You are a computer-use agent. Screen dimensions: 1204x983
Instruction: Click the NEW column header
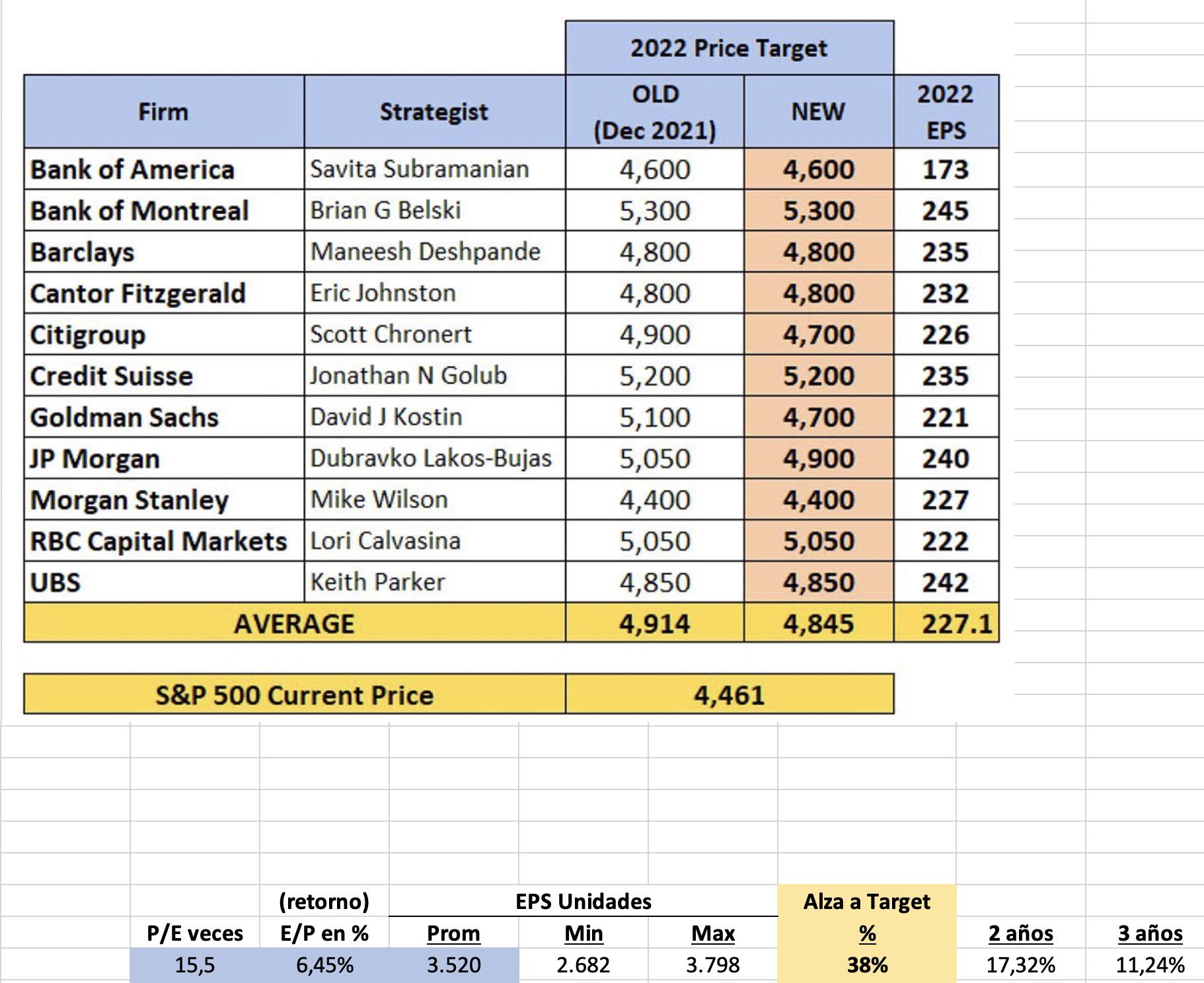pos(819,111)
